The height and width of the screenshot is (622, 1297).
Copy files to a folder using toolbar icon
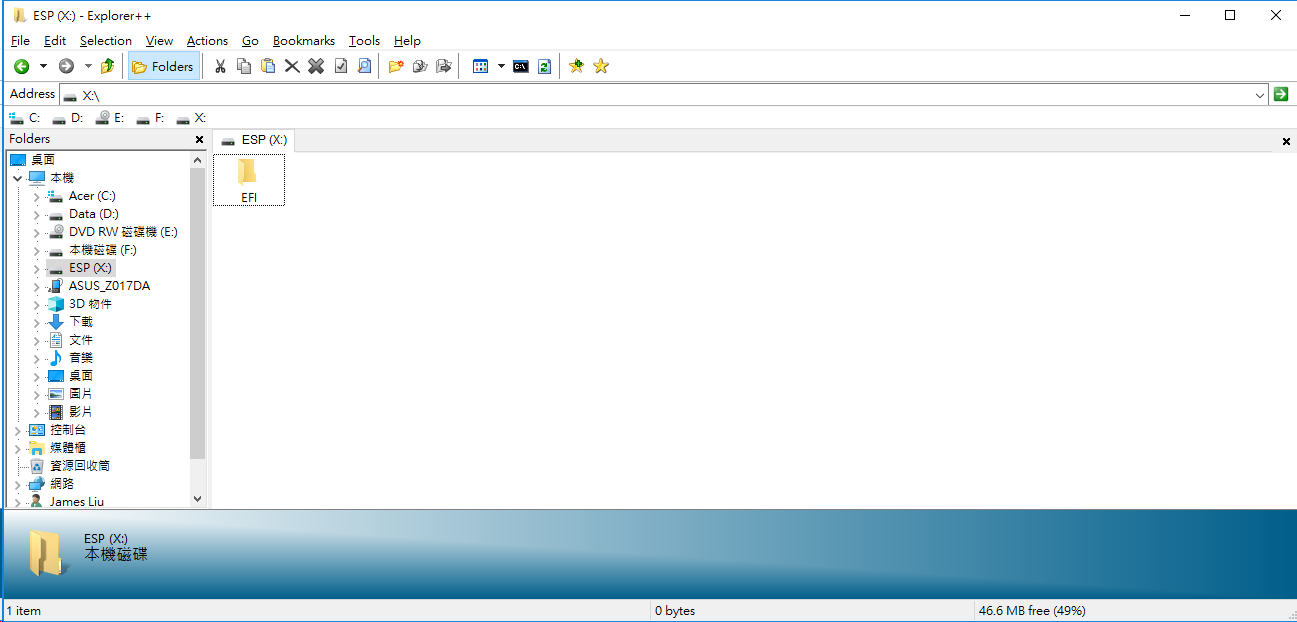tap(420, 66)
